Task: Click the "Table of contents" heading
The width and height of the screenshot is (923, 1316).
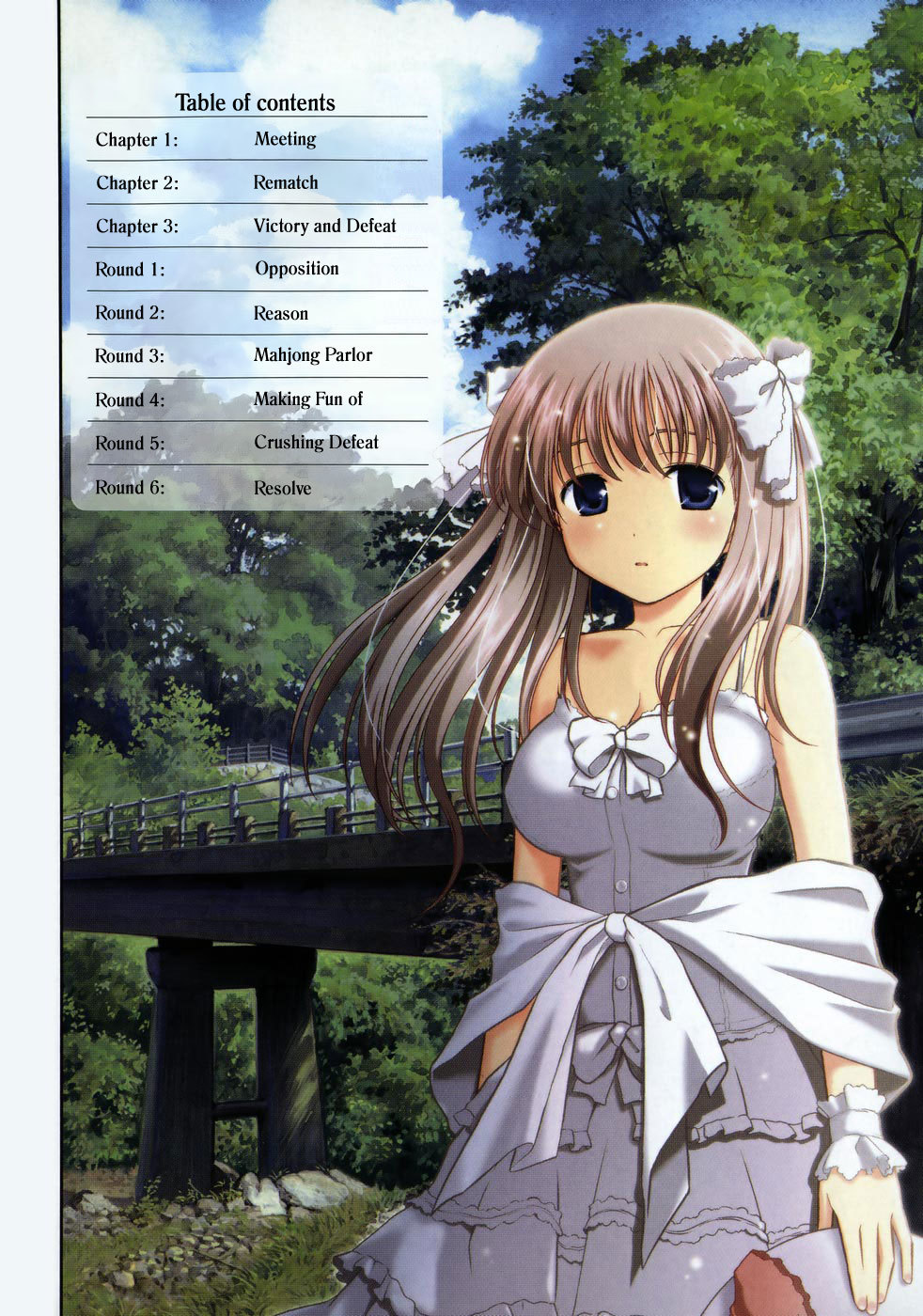Action: point(255,102)
